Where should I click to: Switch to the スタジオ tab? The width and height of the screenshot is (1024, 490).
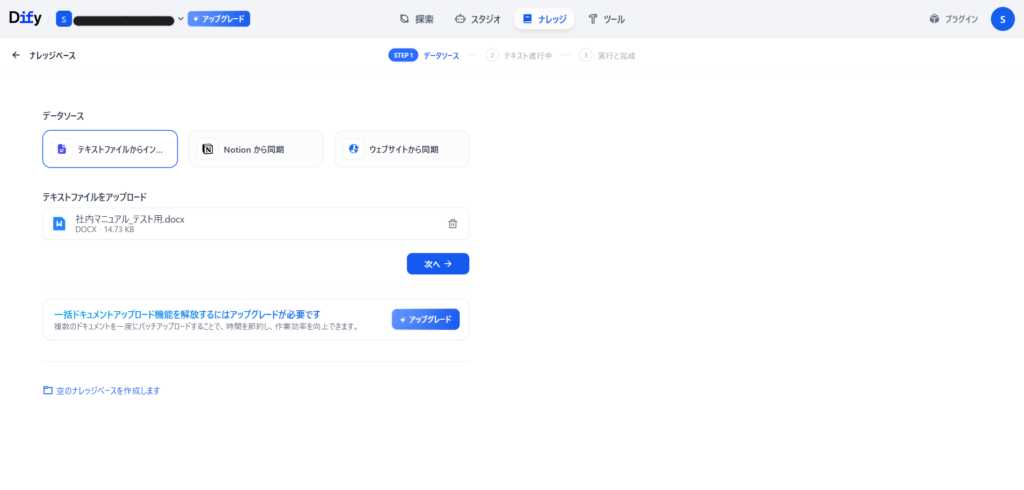tap(477, 19)
